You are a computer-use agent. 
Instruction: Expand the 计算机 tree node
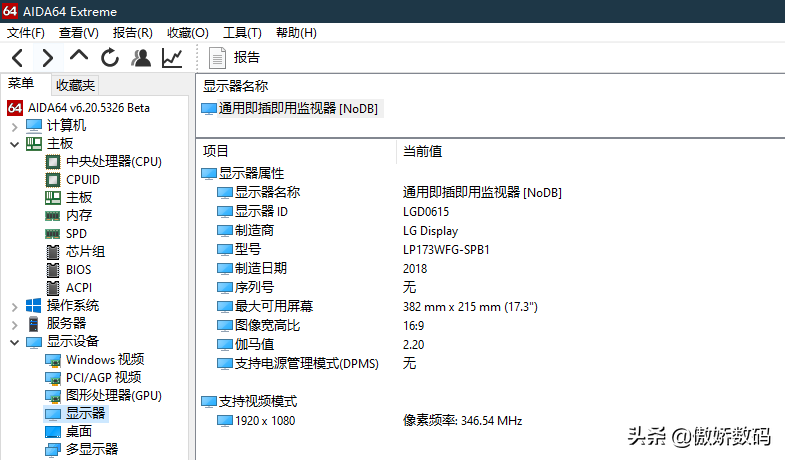[x=15, y=126]
